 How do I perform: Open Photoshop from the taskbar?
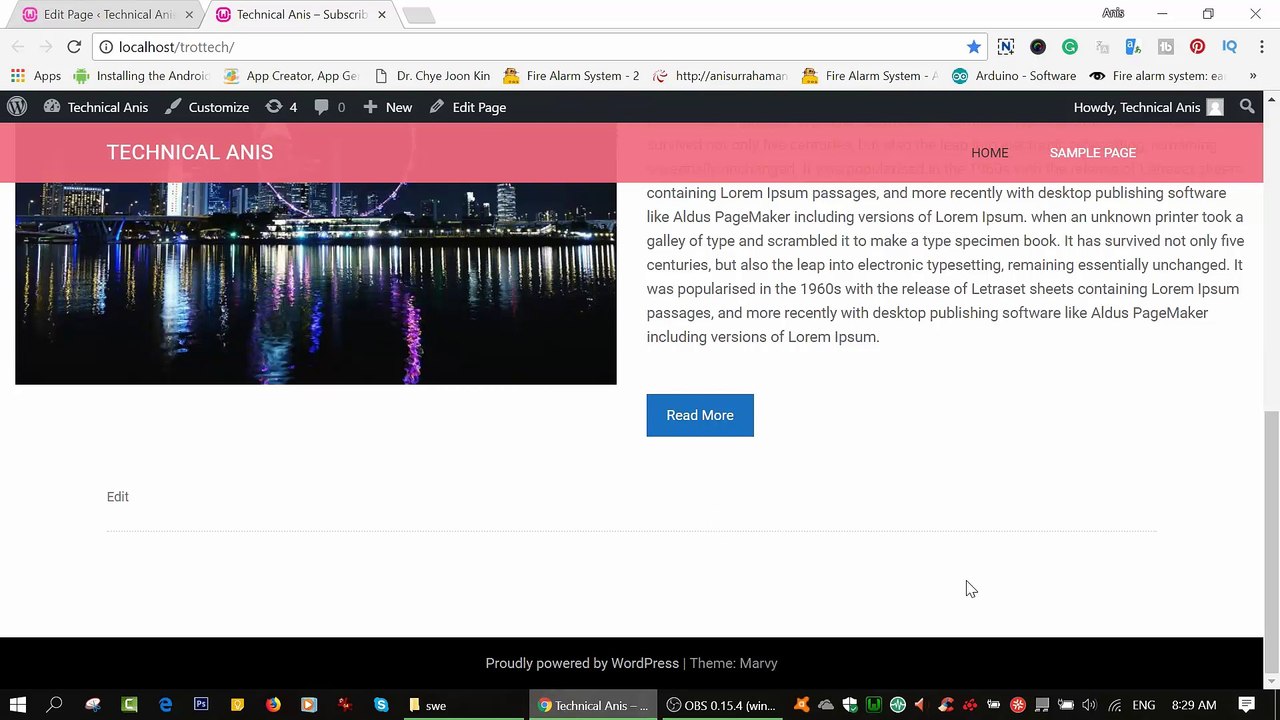[201, 705]
